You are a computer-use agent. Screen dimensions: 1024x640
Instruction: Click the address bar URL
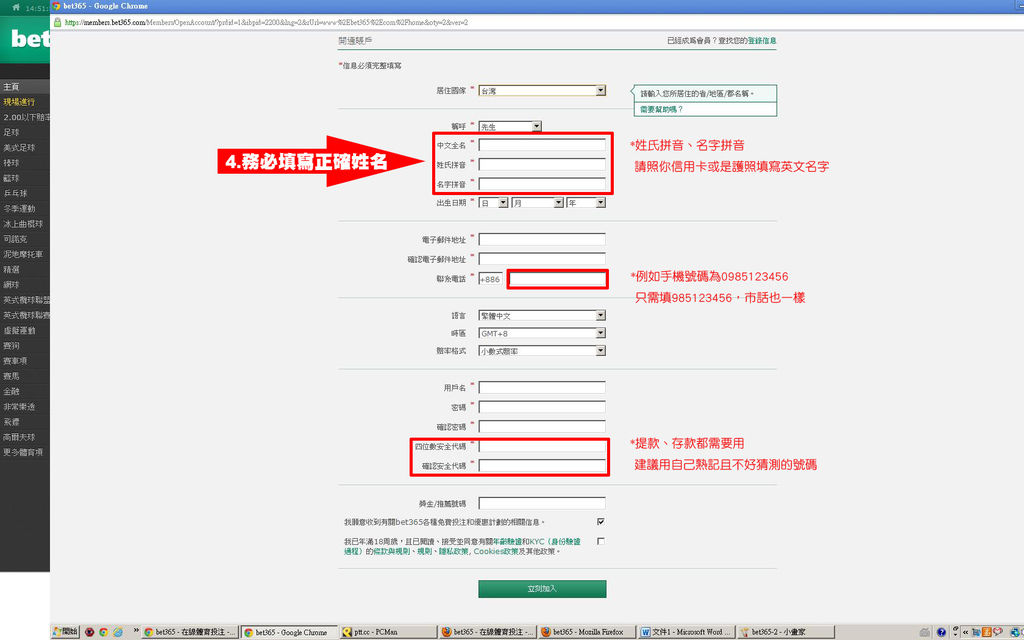(266, 22)
